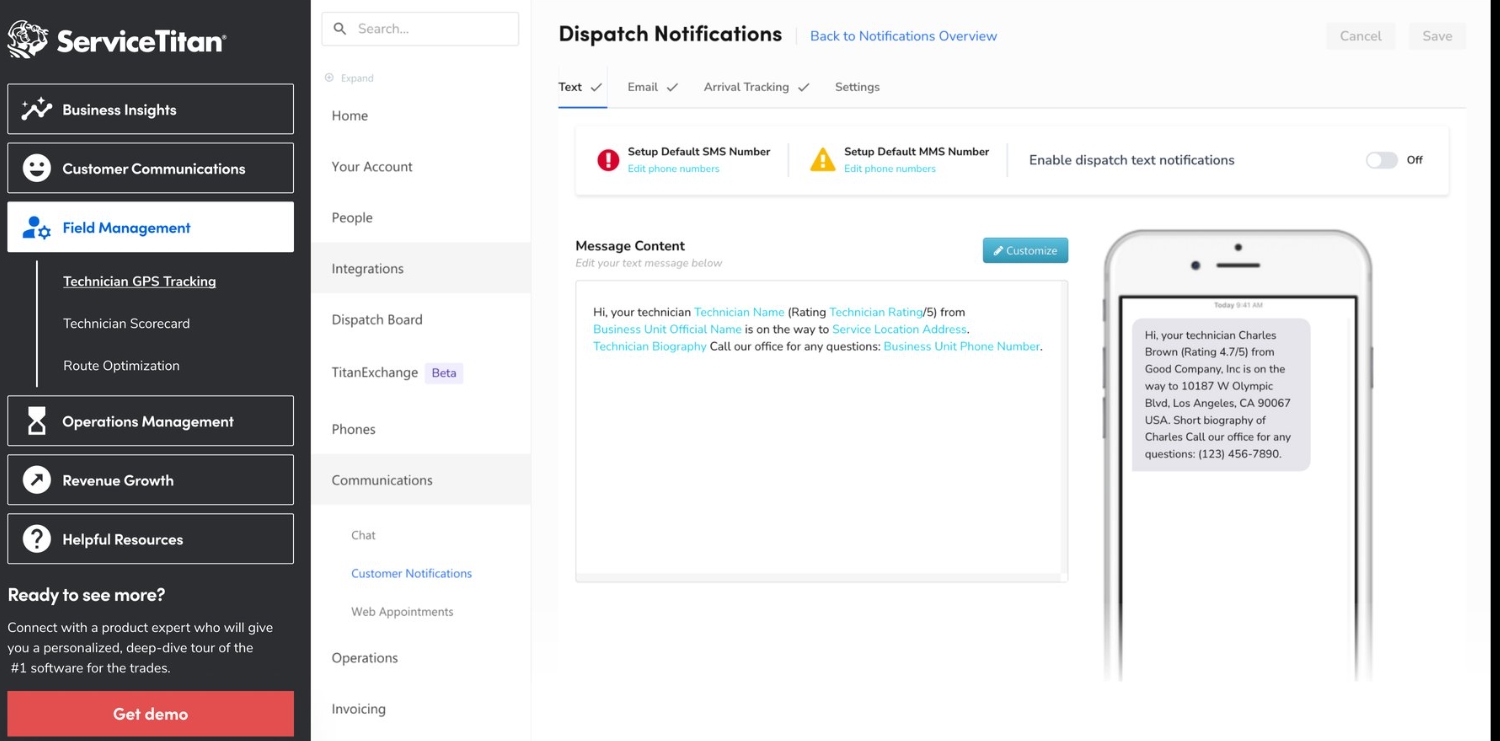The width and height of the screenshot is (1500, 741).
Task: Go Back to Notifications Overview
Action: click(x=903, y=36)
